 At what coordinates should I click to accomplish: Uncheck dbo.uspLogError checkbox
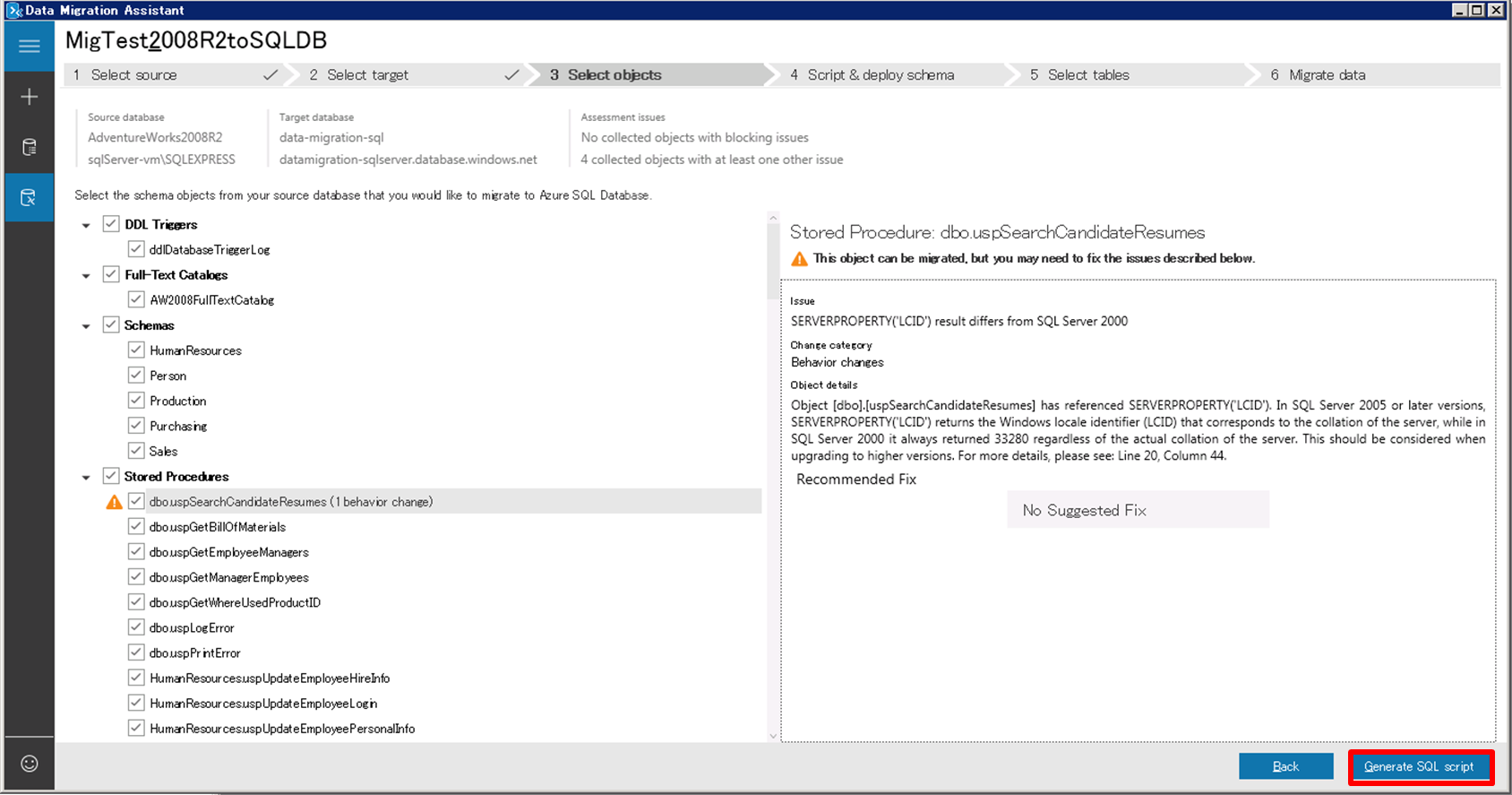tap(136, 626)
